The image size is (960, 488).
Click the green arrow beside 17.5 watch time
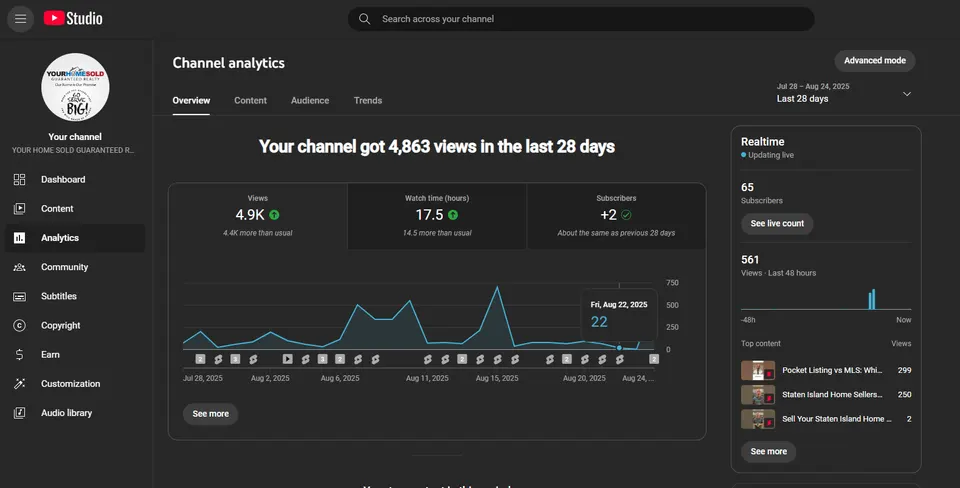[453, 215]
